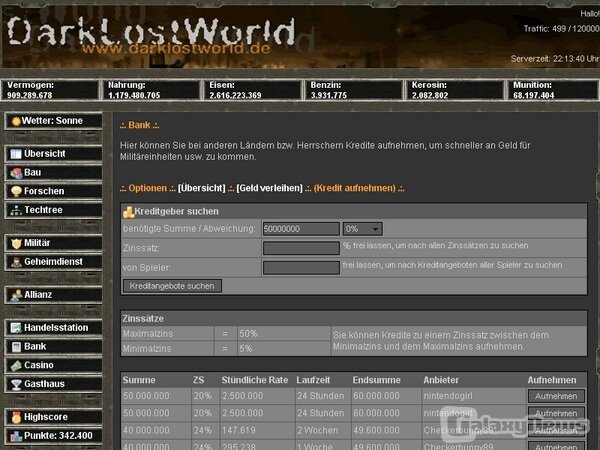Click the Gasthaus cup icon
This screenshot has height=450, width=600.
coord(16,384)
